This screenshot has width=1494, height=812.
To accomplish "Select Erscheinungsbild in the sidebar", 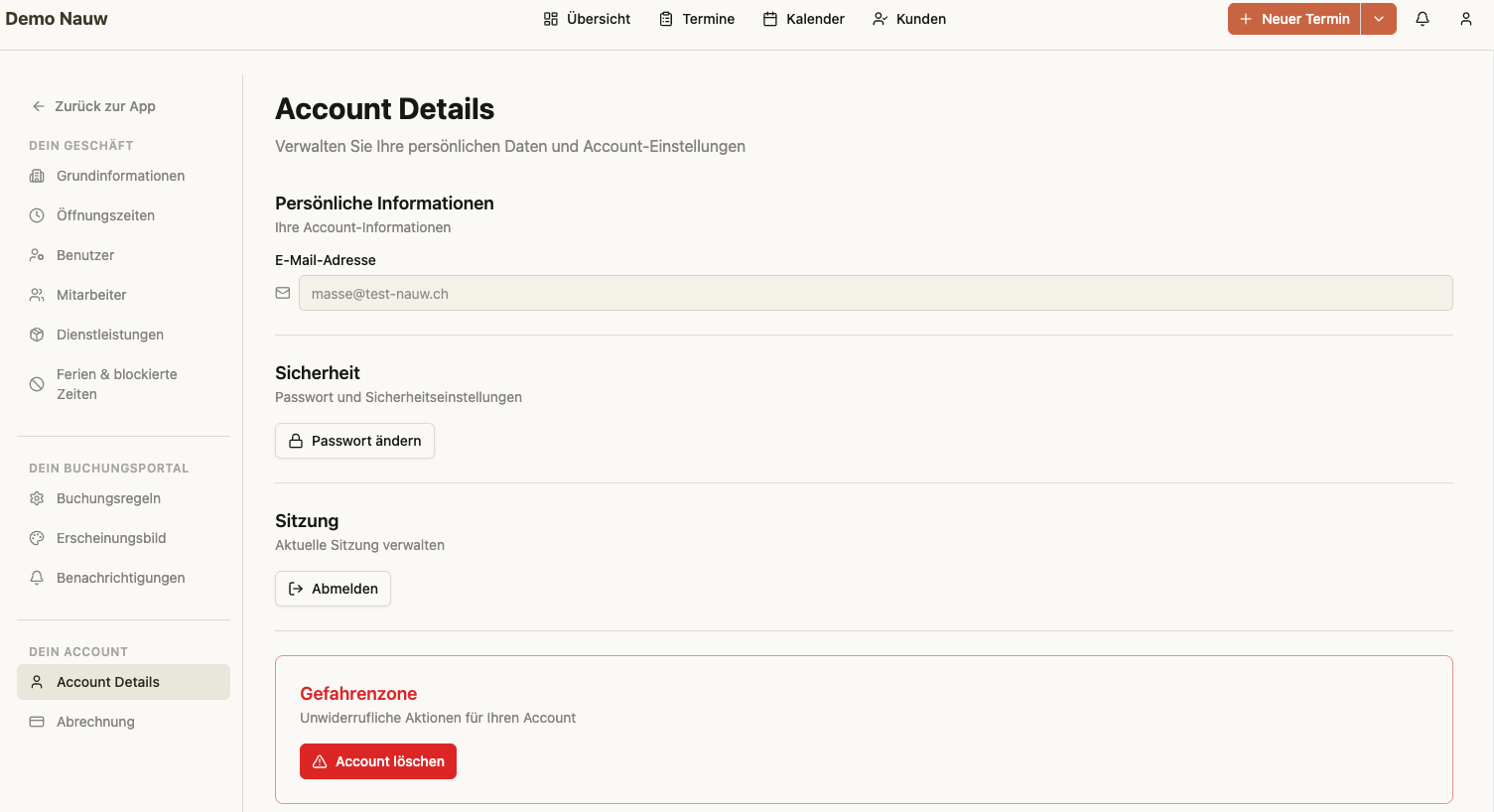I will click(x=123, y=538).
